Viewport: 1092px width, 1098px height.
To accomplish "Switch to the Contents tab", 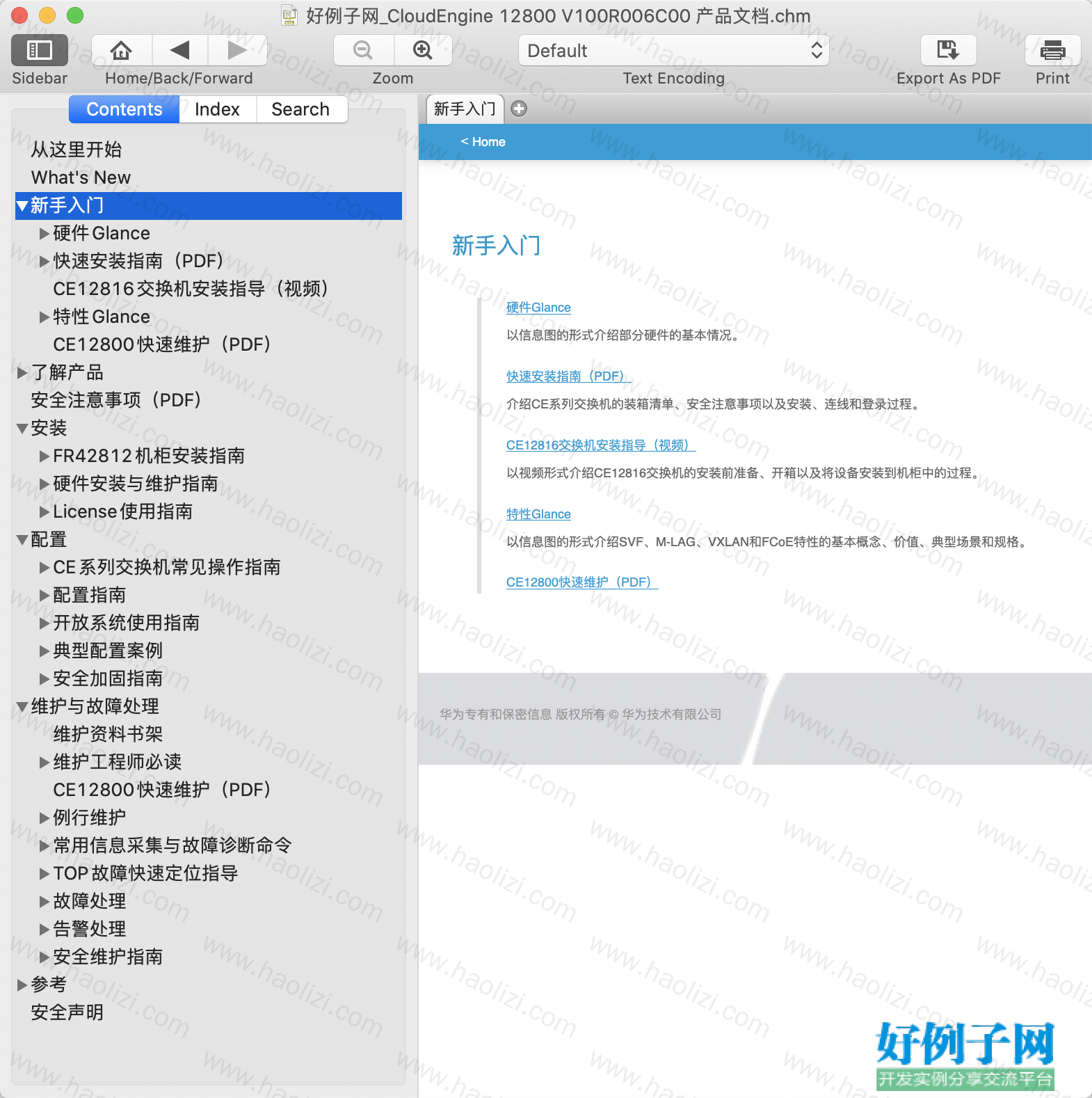I will pos(125,109).
